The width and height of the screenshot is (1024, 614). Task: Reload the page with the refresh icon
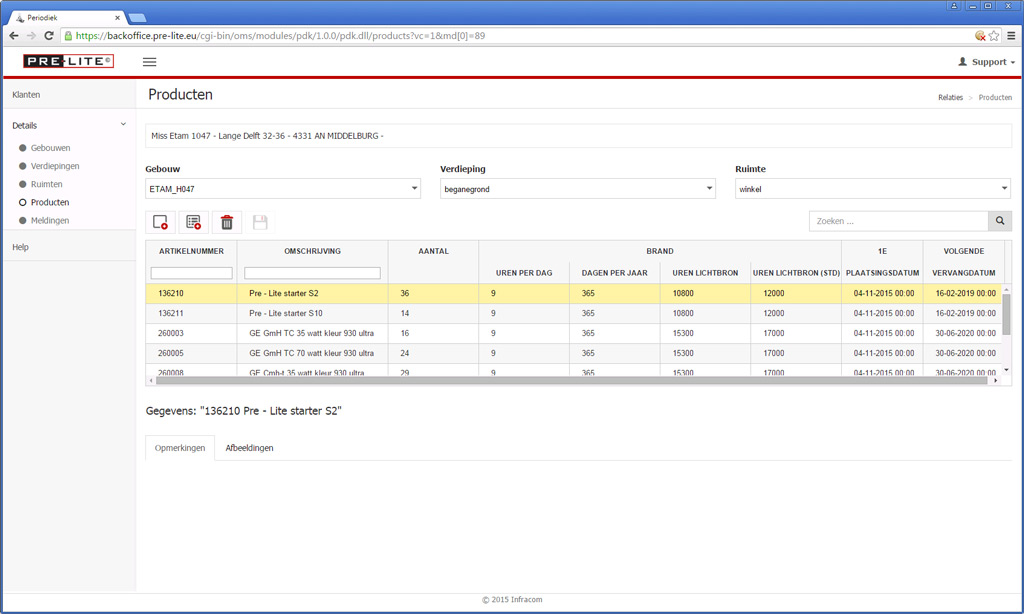point(48,36)
